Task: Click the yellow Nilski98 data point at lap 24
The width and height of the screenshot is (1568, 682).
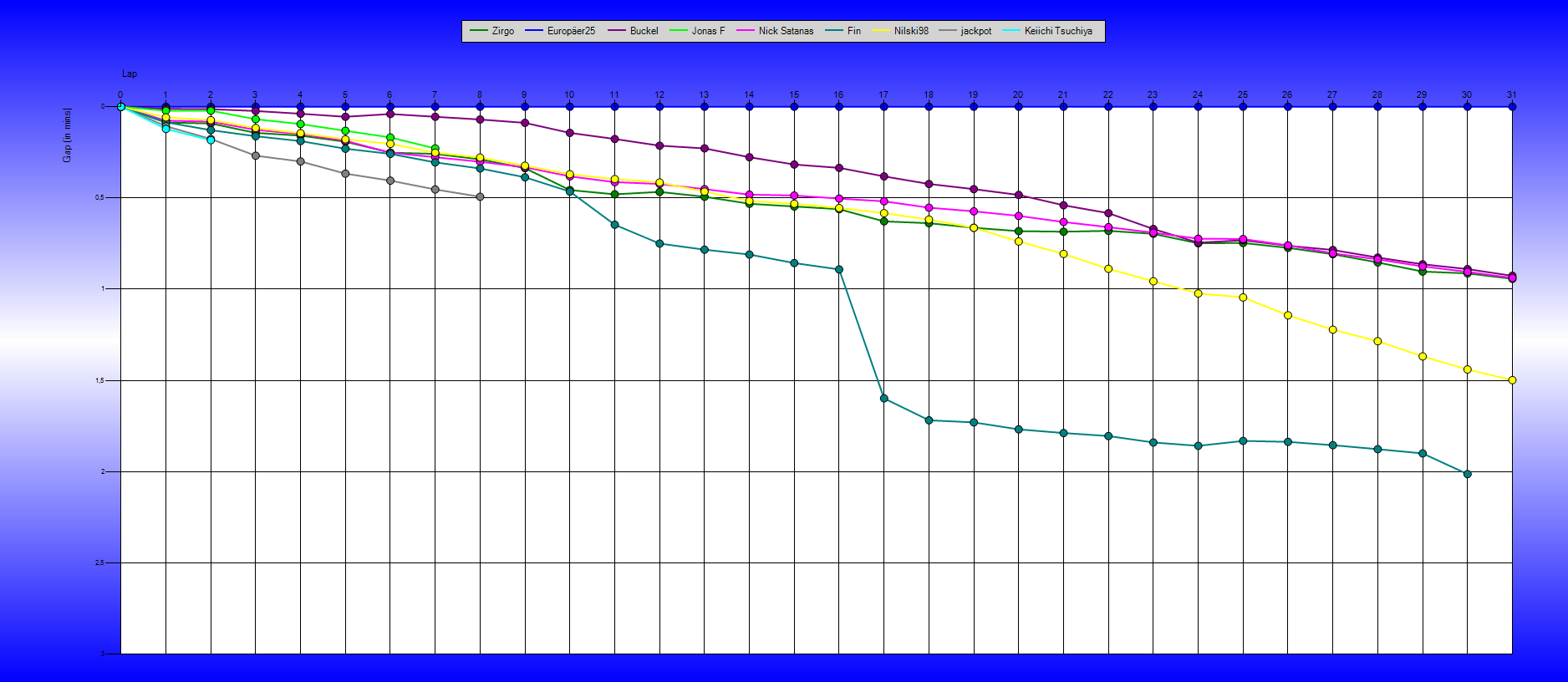Action: pos(1199,293)
